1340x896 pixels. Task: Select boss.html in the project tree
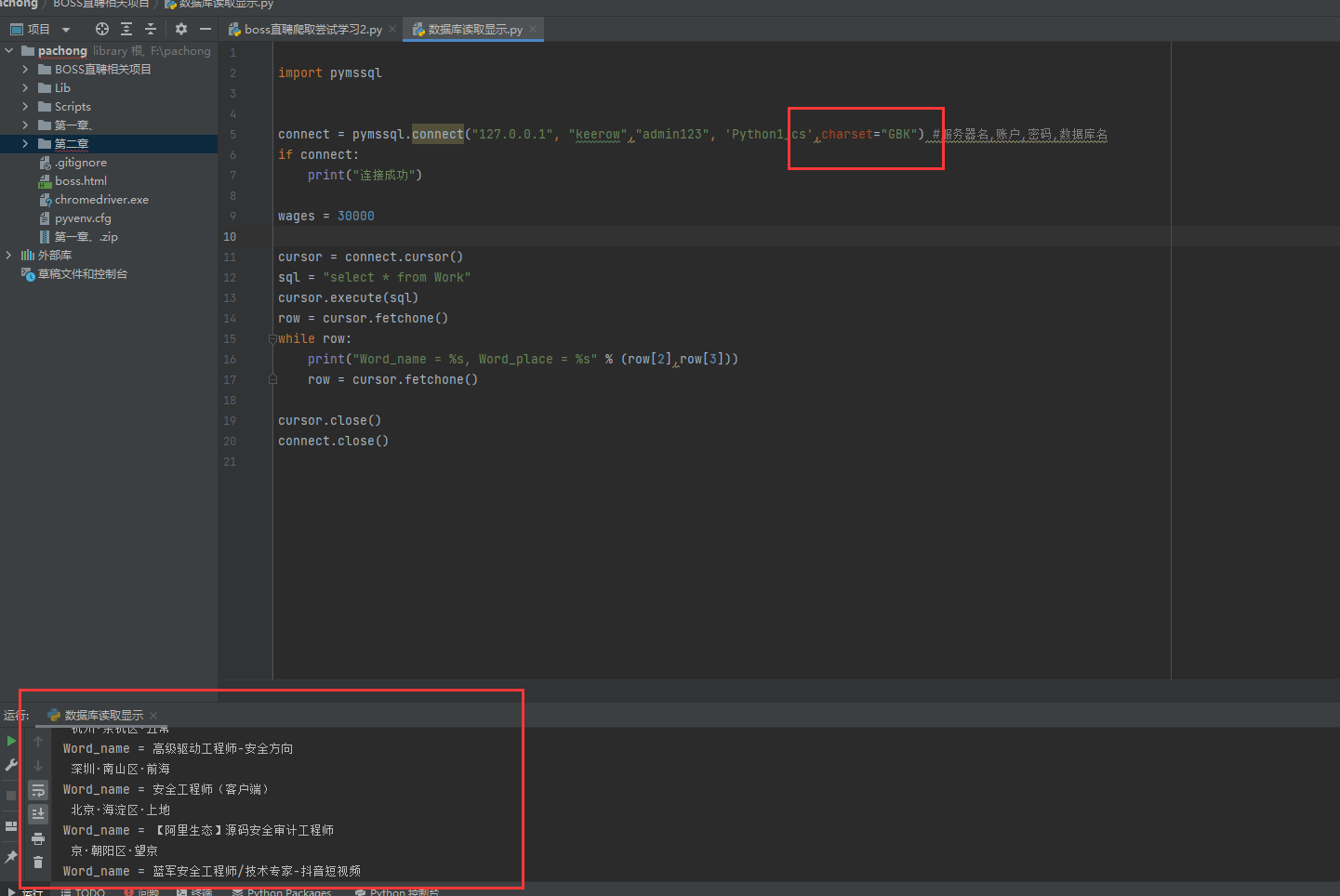point(80,181)
